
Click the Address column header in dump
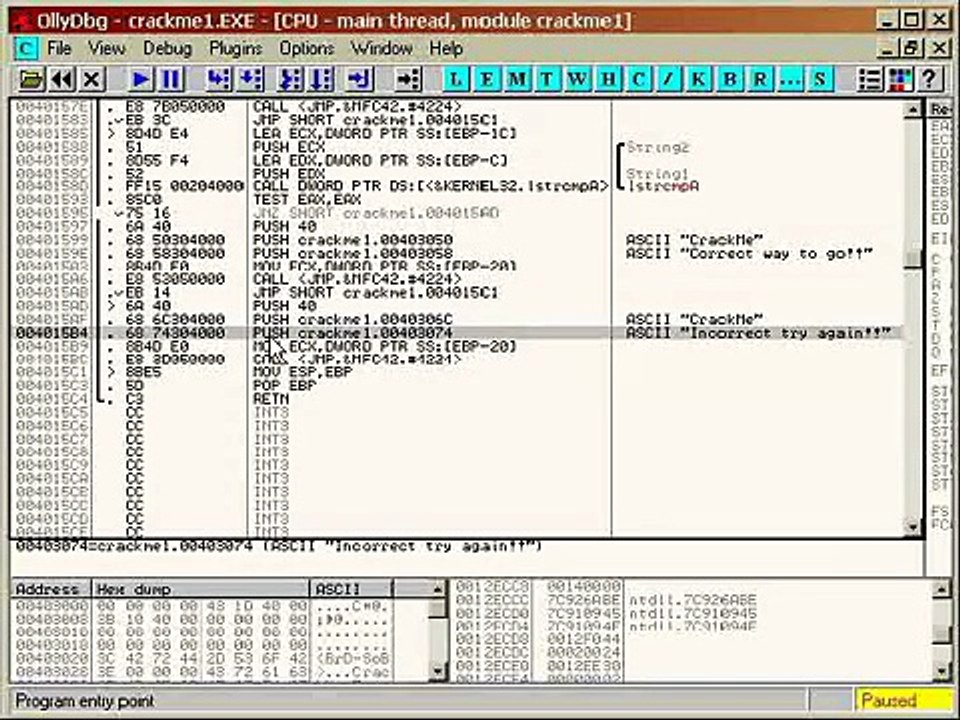point(51,589)
